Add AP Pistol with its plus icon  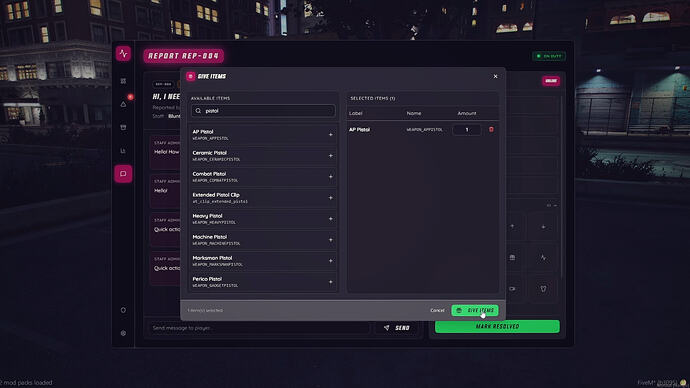[x=330, y=135]
